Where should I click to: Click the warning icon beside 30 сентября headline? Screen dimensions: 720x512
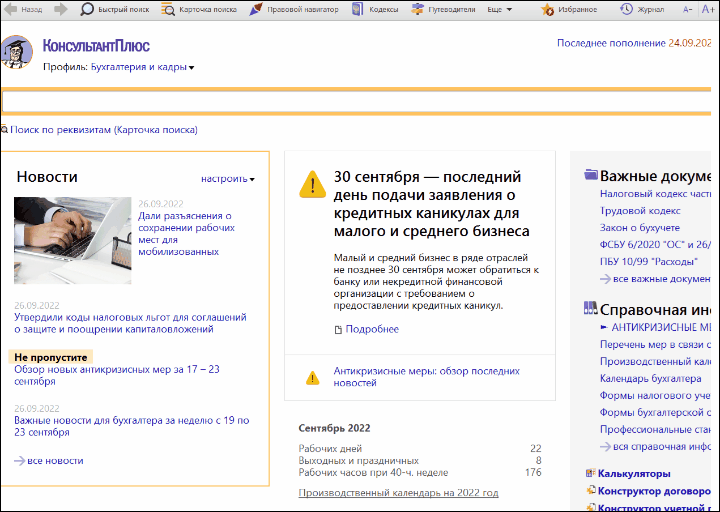pyautogui.click(x=313, y=184)
